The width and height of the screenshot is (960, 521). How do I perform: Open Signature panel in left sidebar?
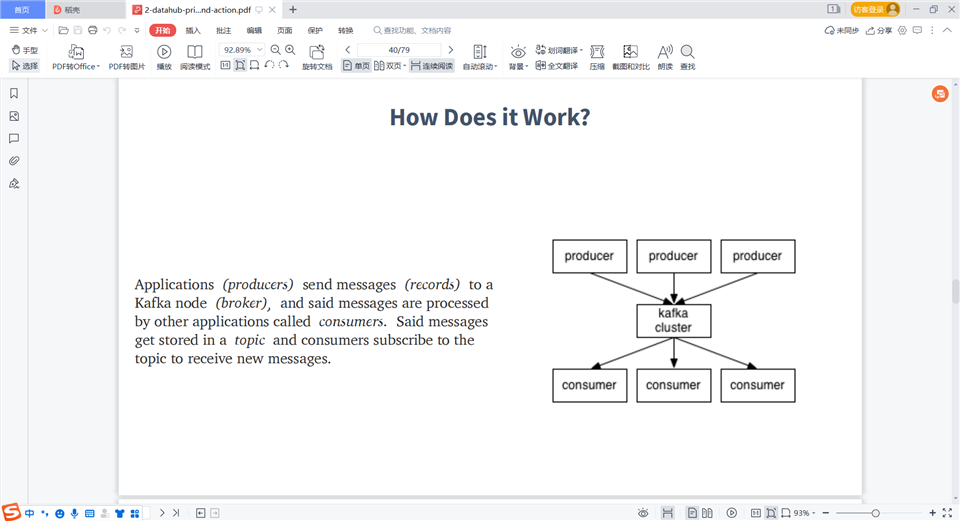(14, 184)
